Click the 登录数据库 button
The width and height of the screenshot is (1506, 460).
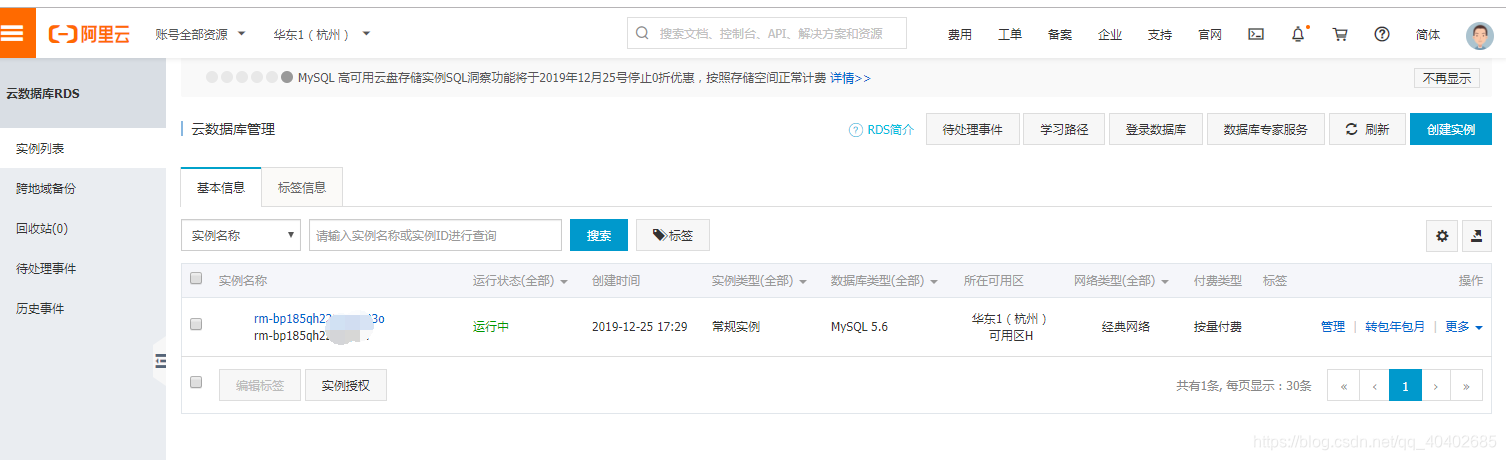click(1156, 129)
